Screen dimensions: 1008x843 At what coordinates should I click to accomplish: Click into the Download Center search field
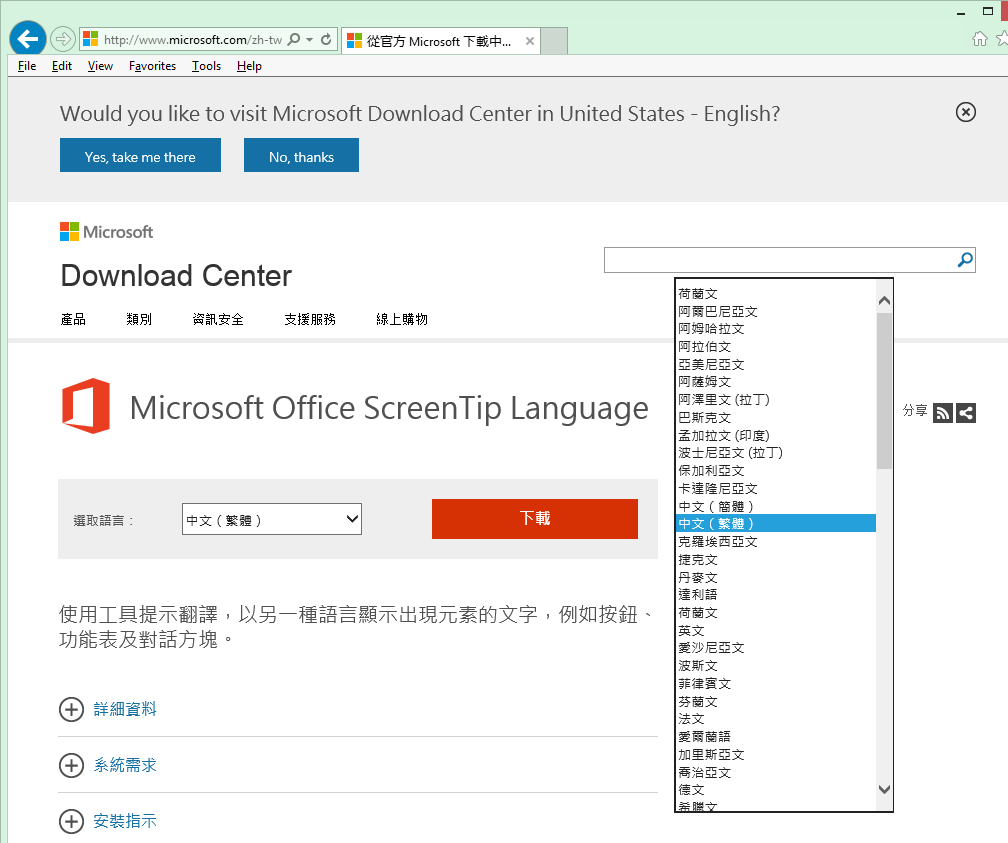point(779,260)
